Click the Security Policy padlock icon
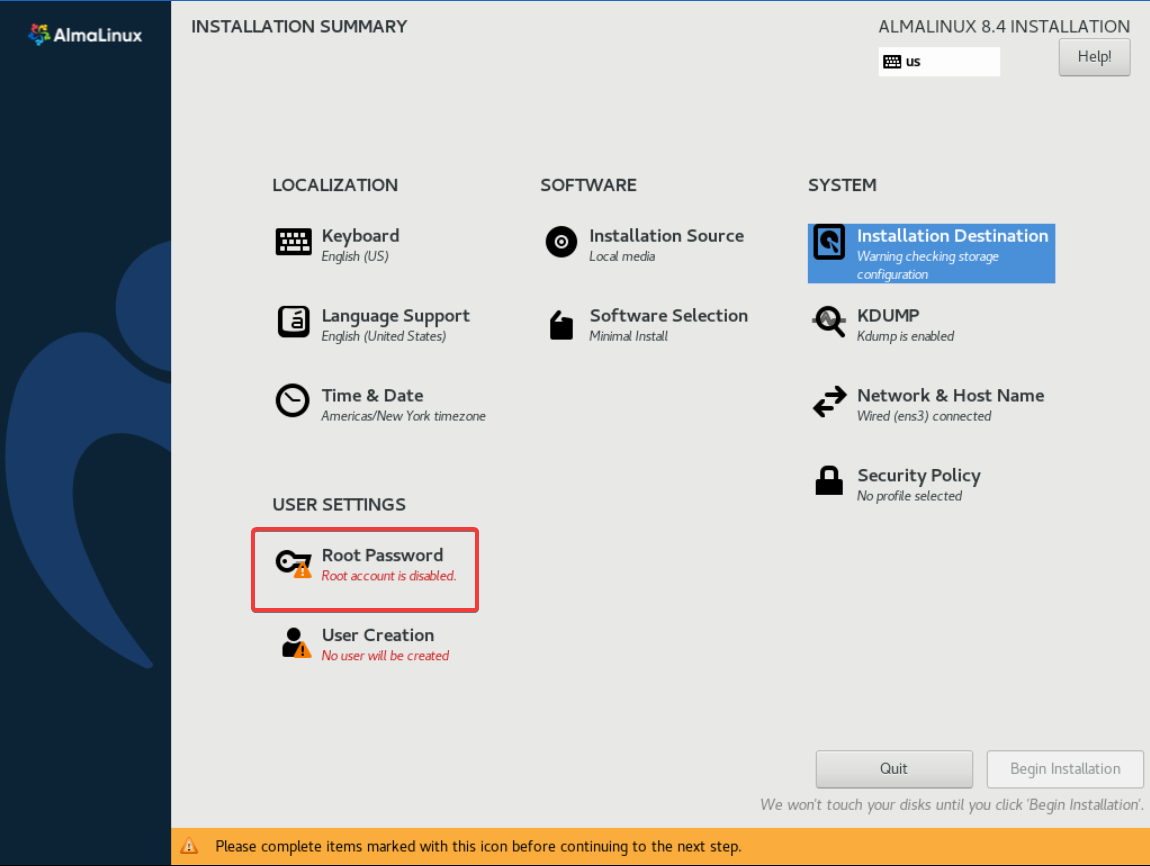1150x866 pixels. 829,481
